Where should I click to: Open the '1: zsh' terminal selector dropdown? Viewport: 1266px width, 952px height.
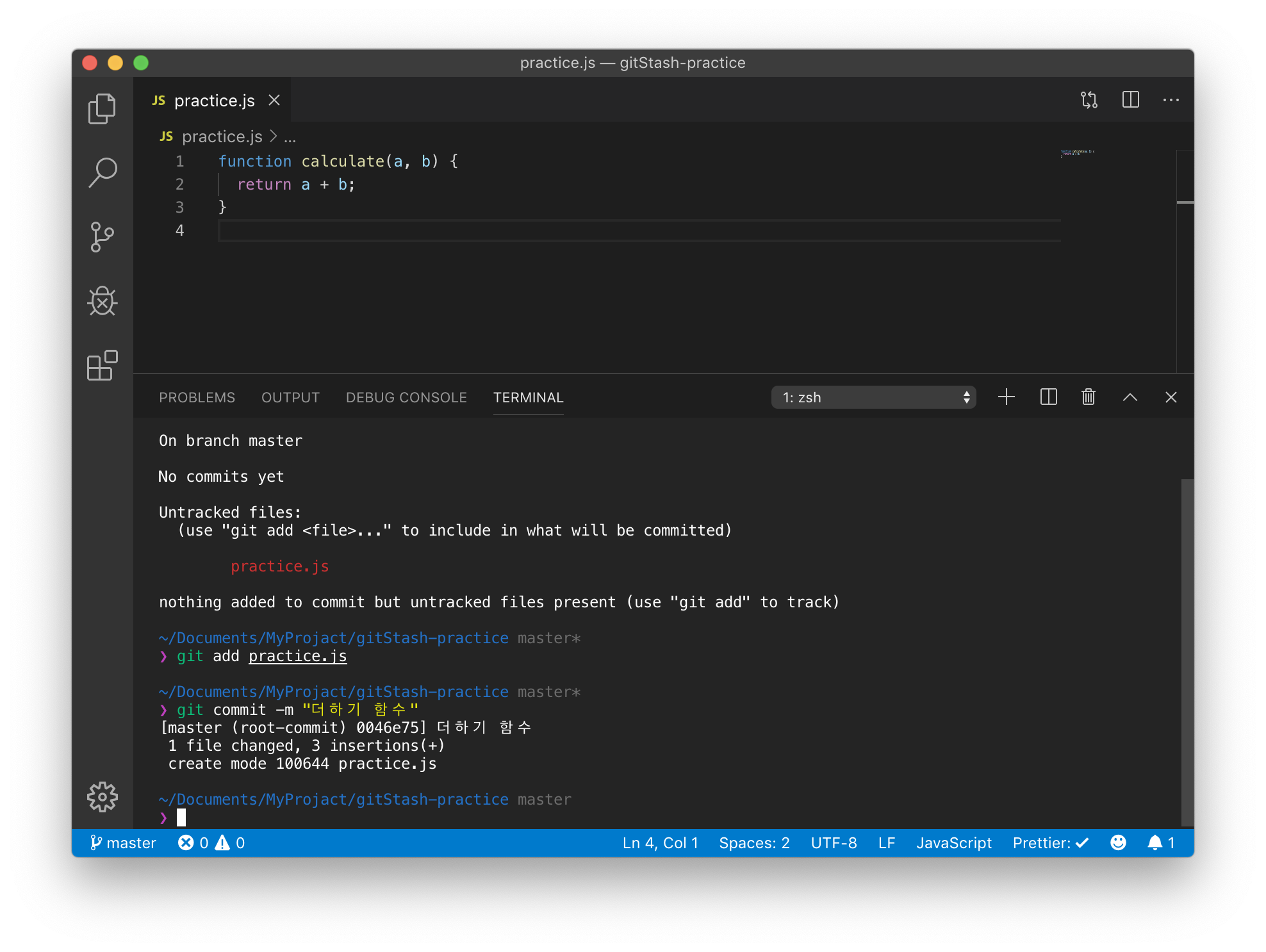[x=873, y=397]
